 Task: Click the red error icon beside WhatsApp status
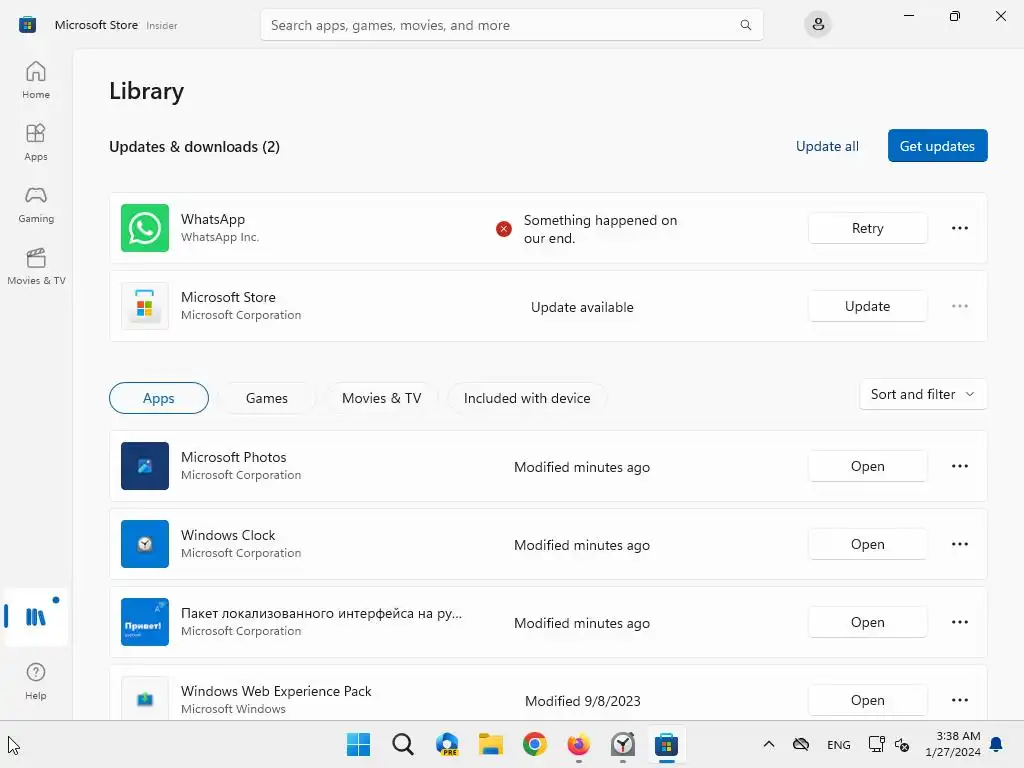[504, 229]
